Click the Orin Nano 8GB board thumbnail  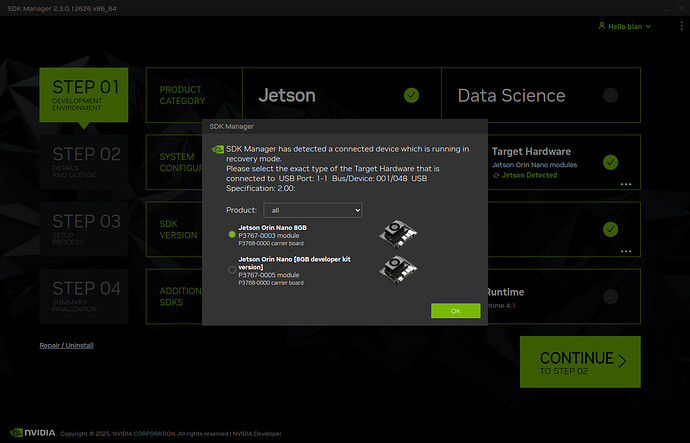398,234
